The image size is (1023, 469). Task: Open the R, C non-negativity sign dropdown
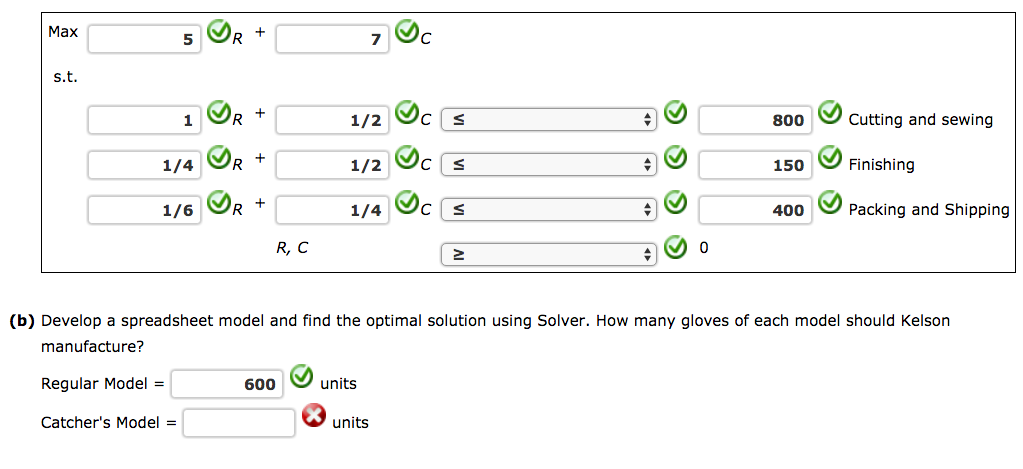(x=548, y=255)
